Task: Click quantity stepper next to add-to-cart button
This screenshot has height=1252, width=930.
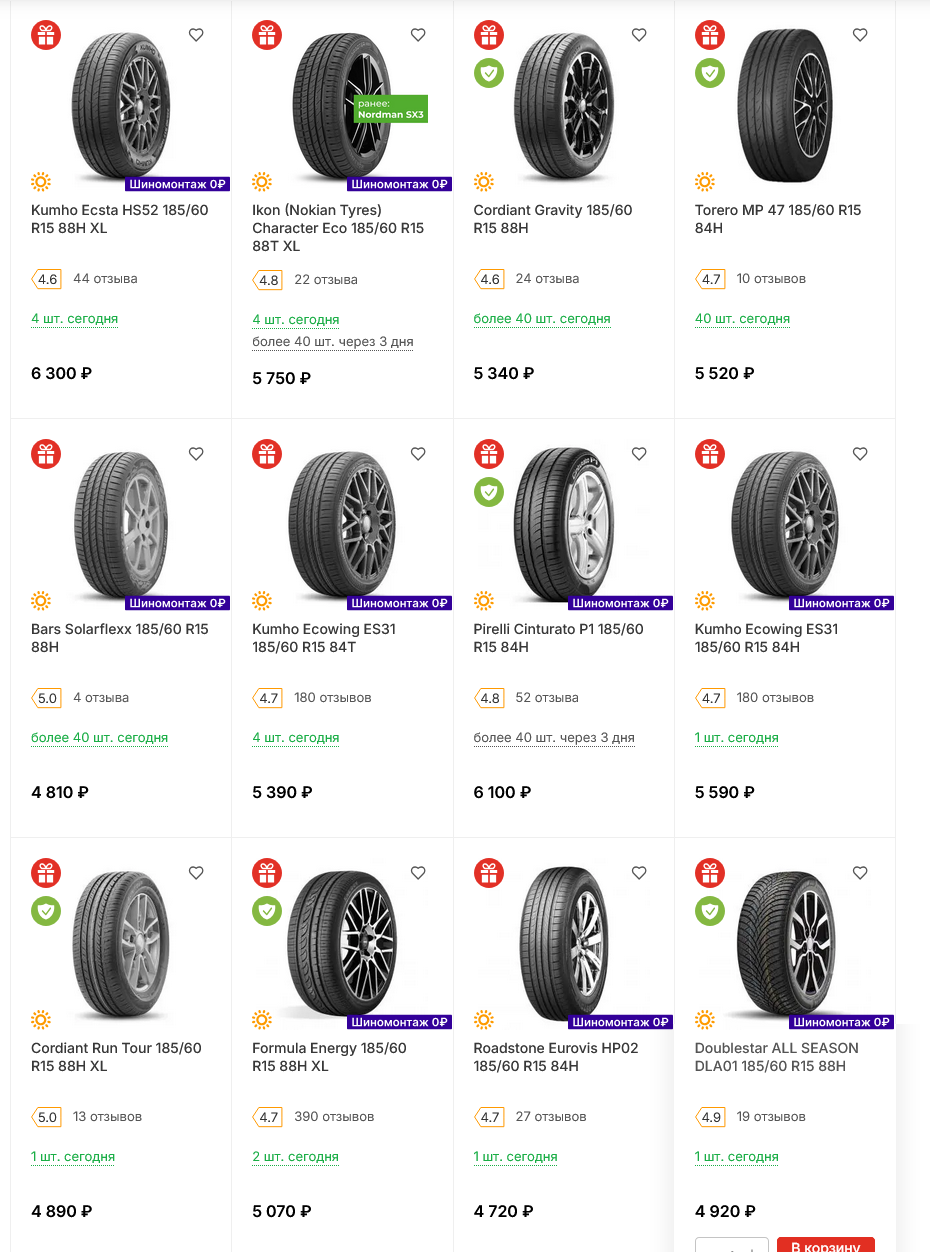Action: [x=732, y=1246]
